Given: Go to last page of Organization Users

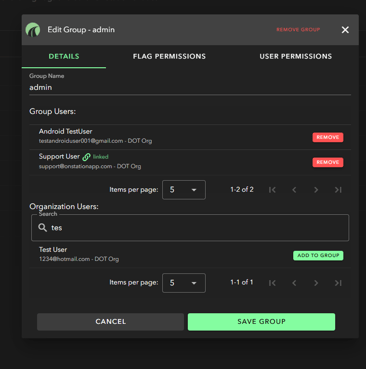Looking at the screenshot, I should tap(338, 283).
